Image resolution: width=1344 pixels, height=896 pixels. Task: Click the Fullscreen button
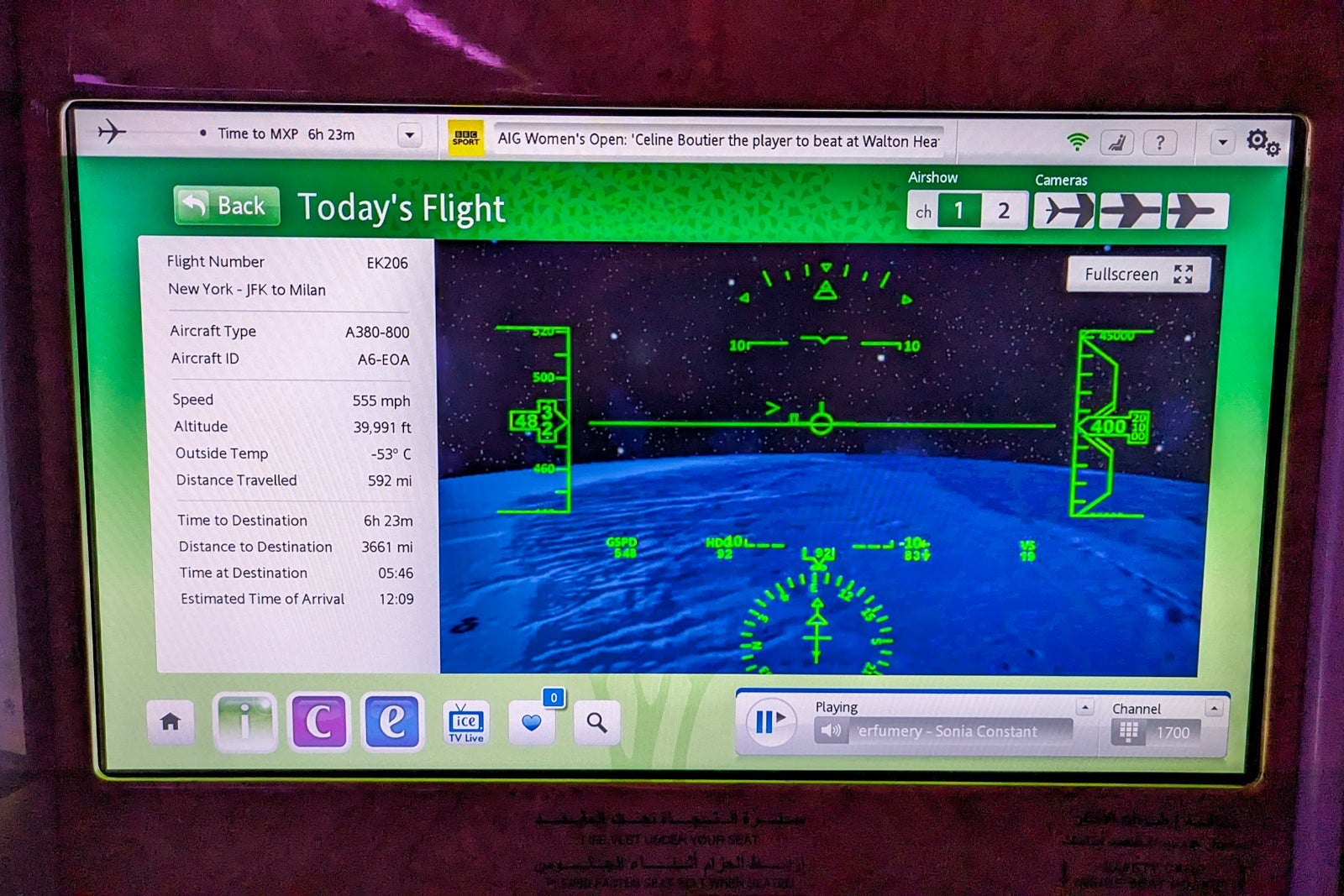coord(1137,275)
